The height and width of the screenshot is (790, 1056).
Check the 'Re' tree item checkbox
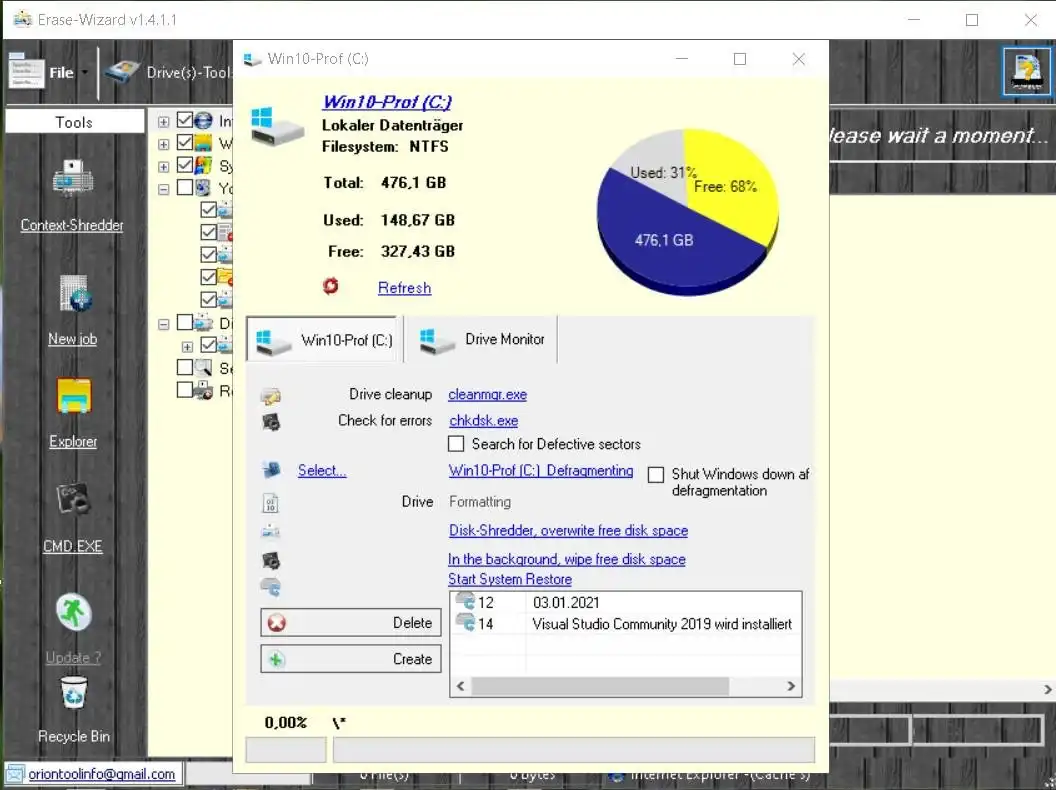point(185,390)
